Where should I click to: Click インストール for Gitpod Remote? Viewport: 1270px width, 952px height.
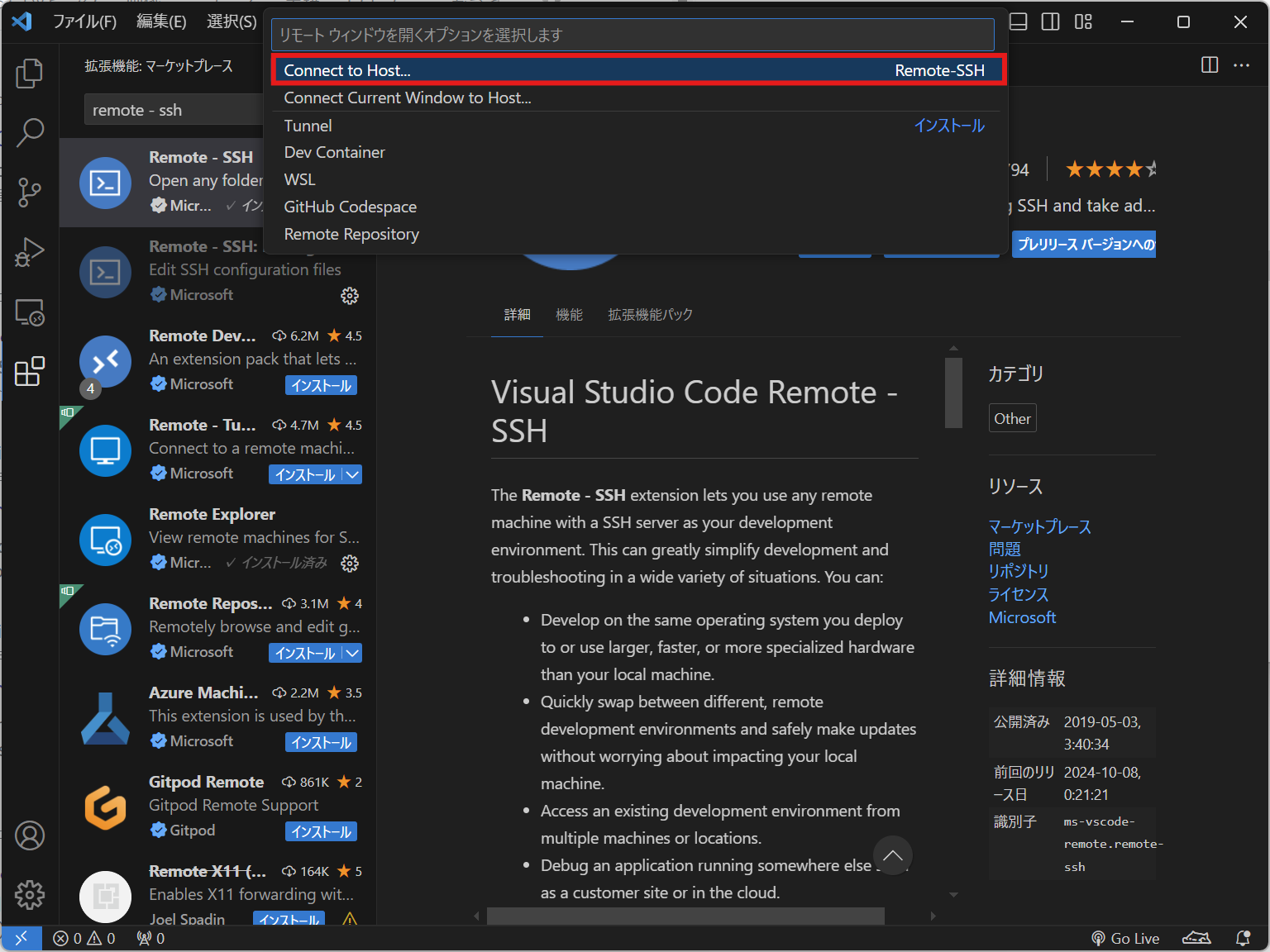(x=321, y=831)
